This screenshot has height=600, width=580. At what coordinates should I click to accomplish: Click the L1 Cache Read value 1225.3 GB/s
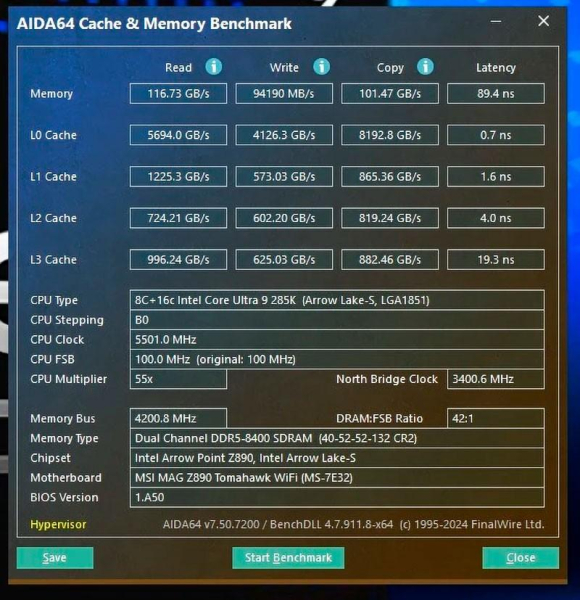(178, 176)
